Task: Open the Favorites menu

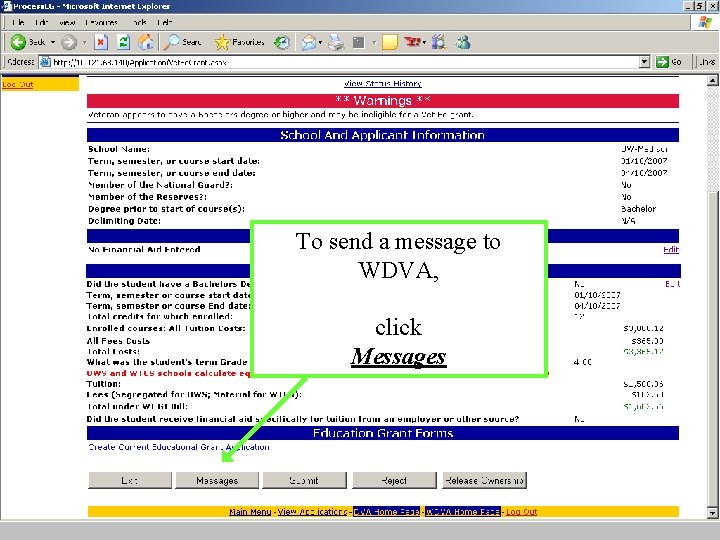Action: coord(101,22)
